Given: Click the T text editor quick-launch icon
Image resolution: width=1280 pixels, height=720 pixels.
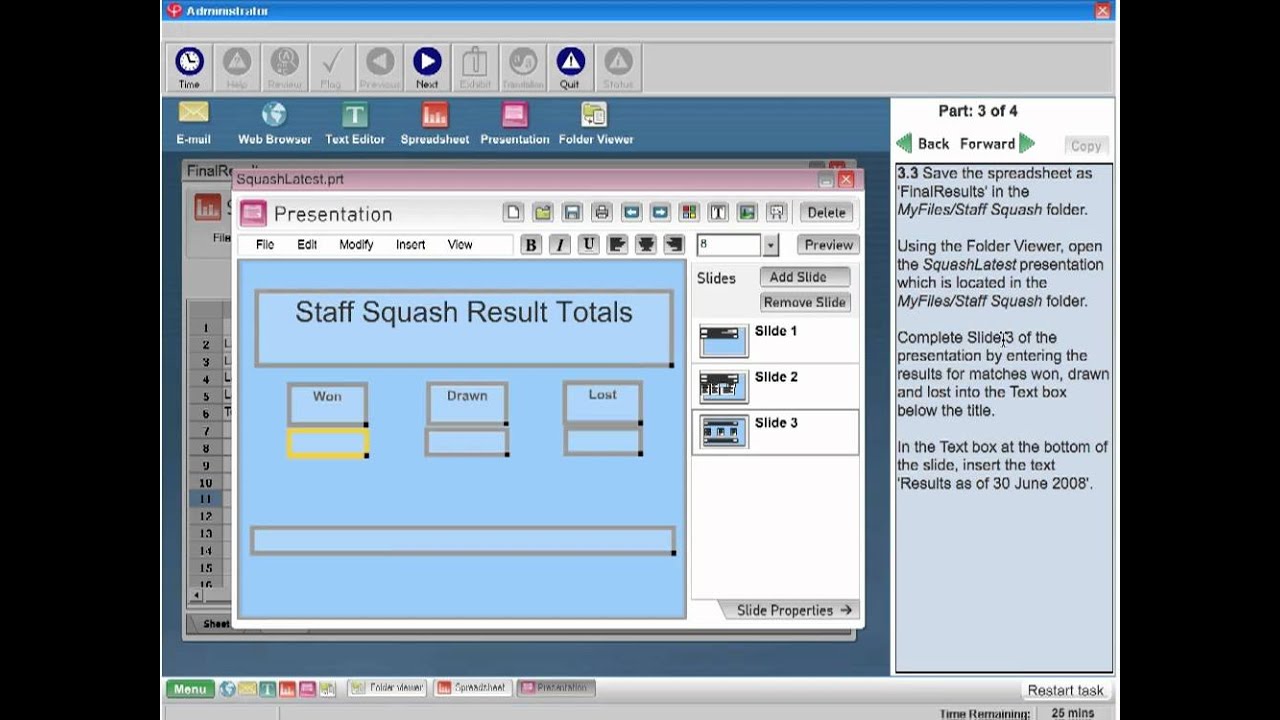Looking at the screenshot, I should coord(267,689).
